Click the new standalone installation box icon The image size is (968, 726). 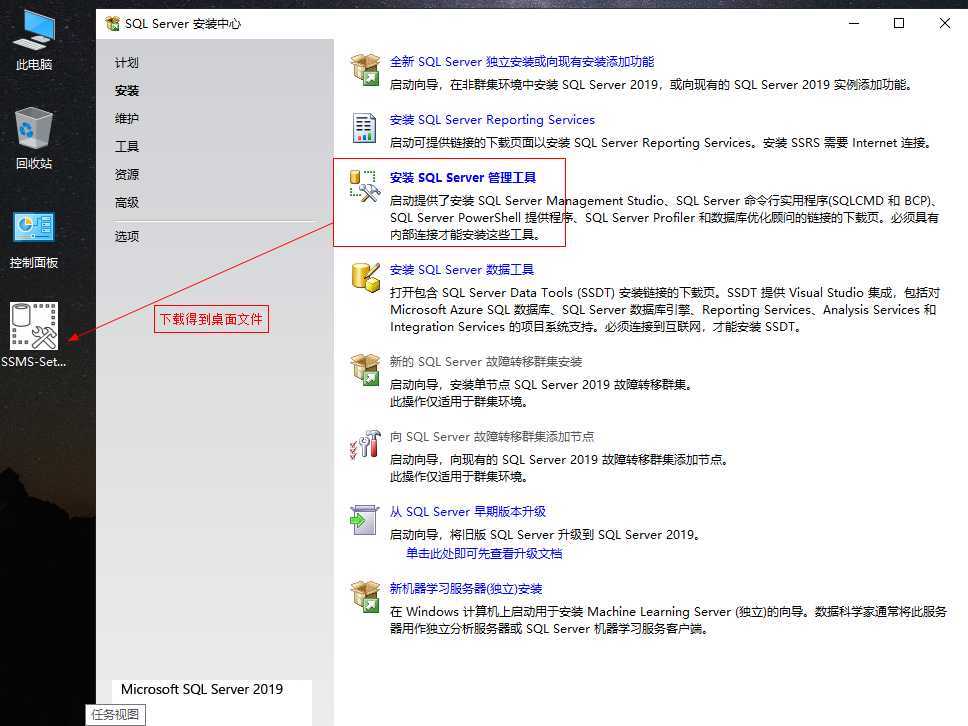[x=365, y=69]
